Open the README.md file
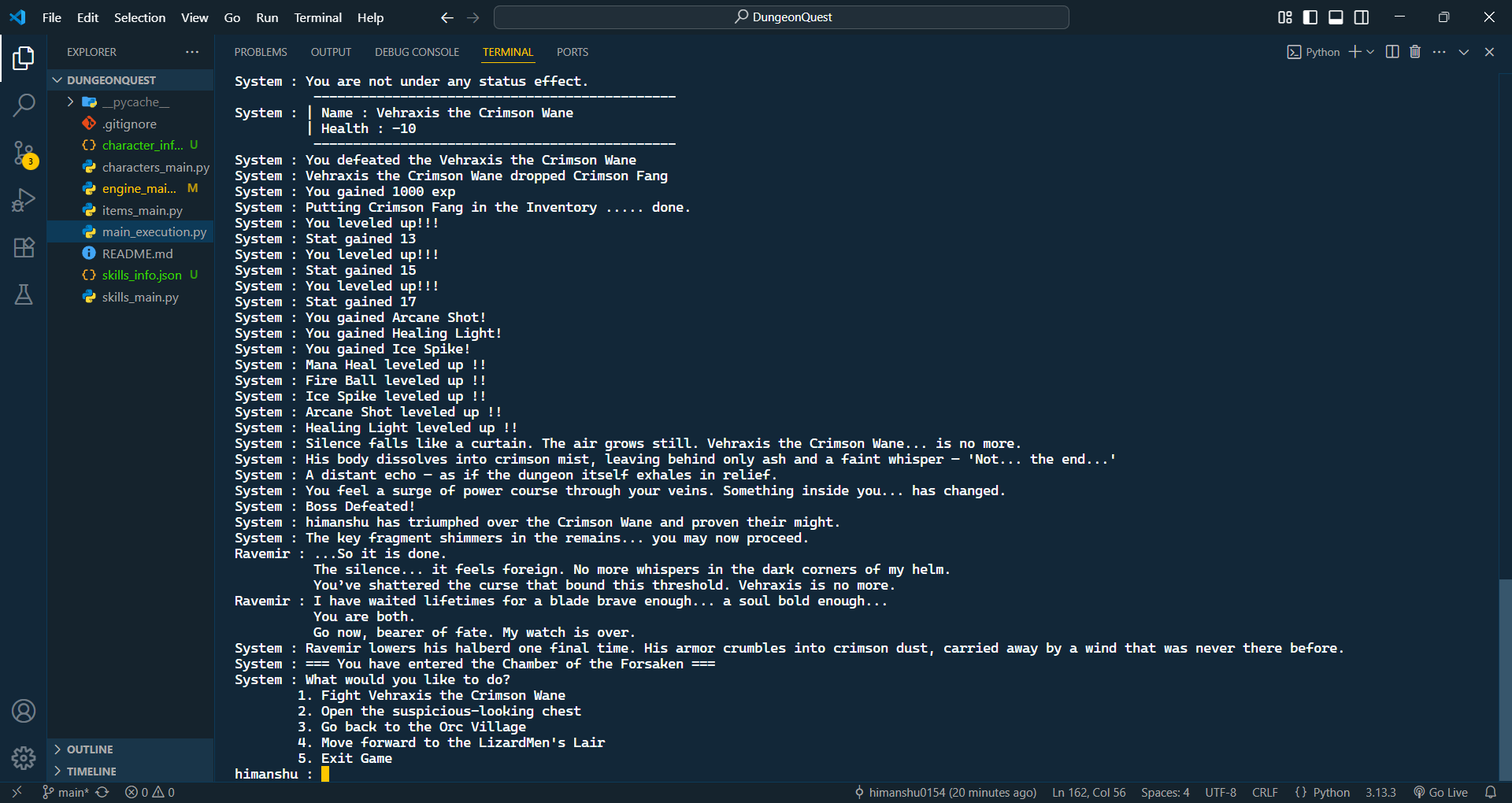The image size is (1512, 803). point(131,253)
